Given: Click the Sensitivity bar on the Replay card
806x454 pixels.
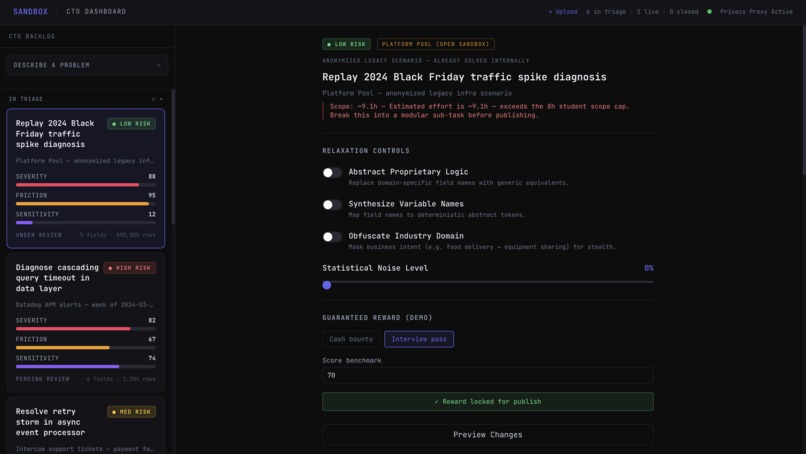Looking at the screenshot, I should click(86, 223).
